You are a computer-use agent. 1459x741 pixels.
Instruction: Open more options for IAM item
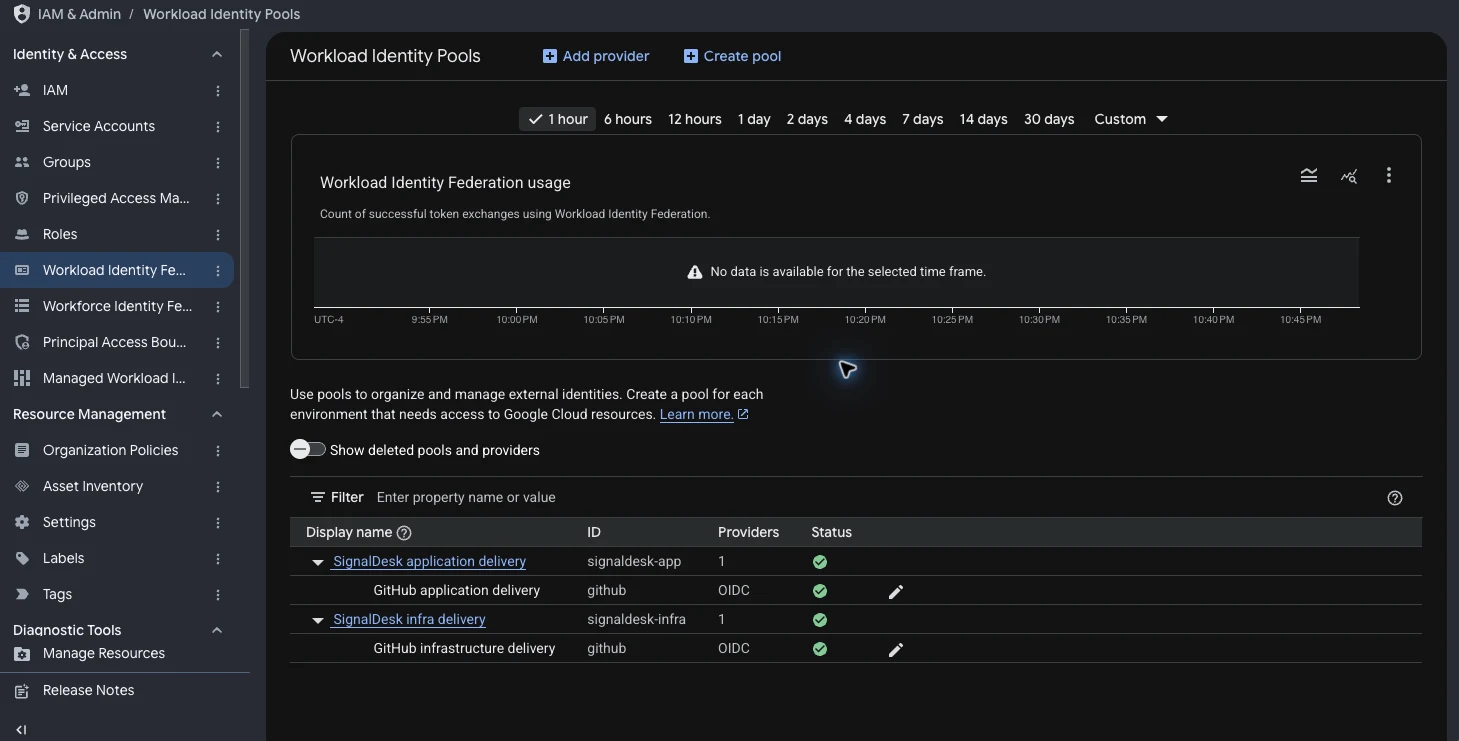[x=218, y=91]
